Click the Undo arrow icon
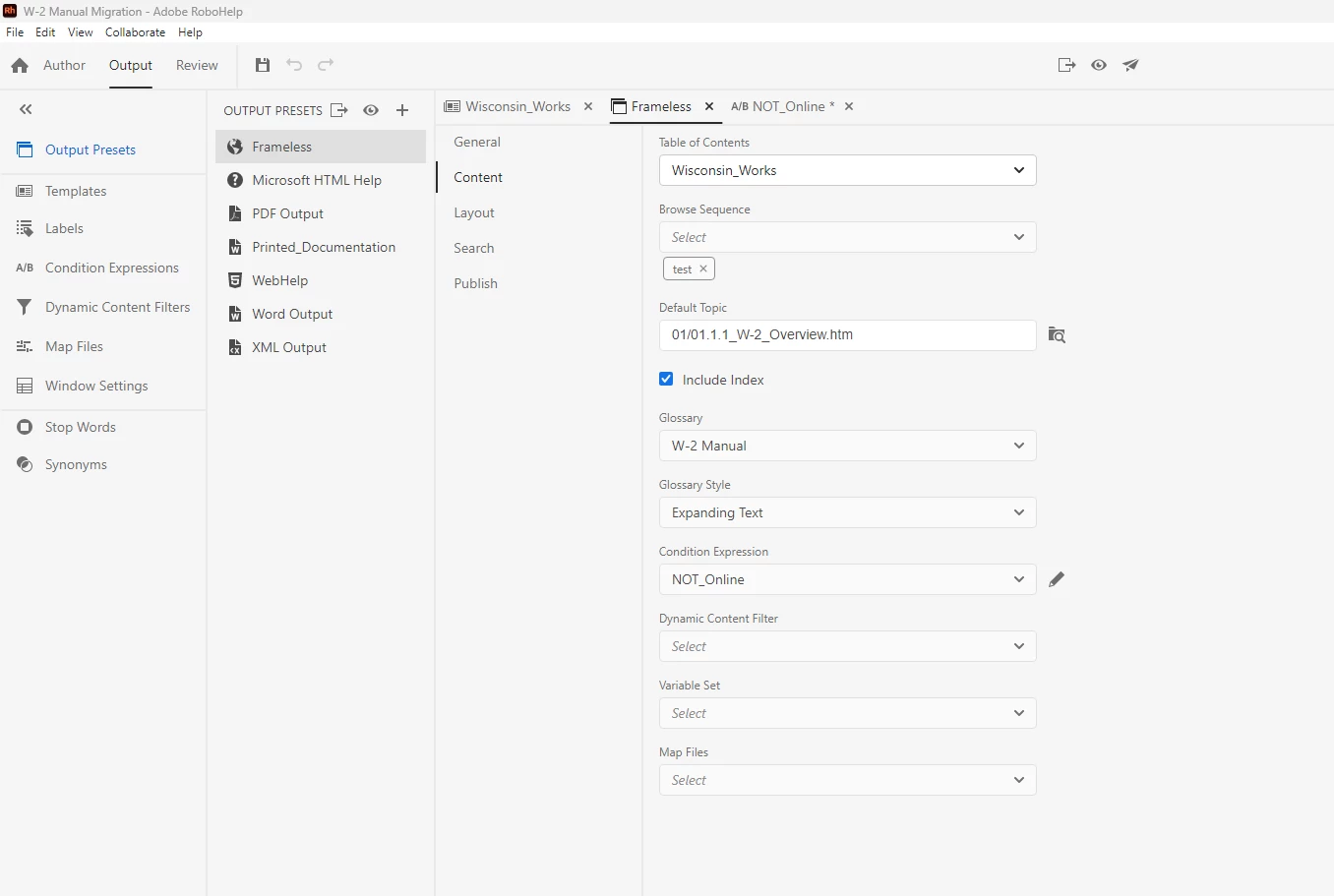 (294, 65)
